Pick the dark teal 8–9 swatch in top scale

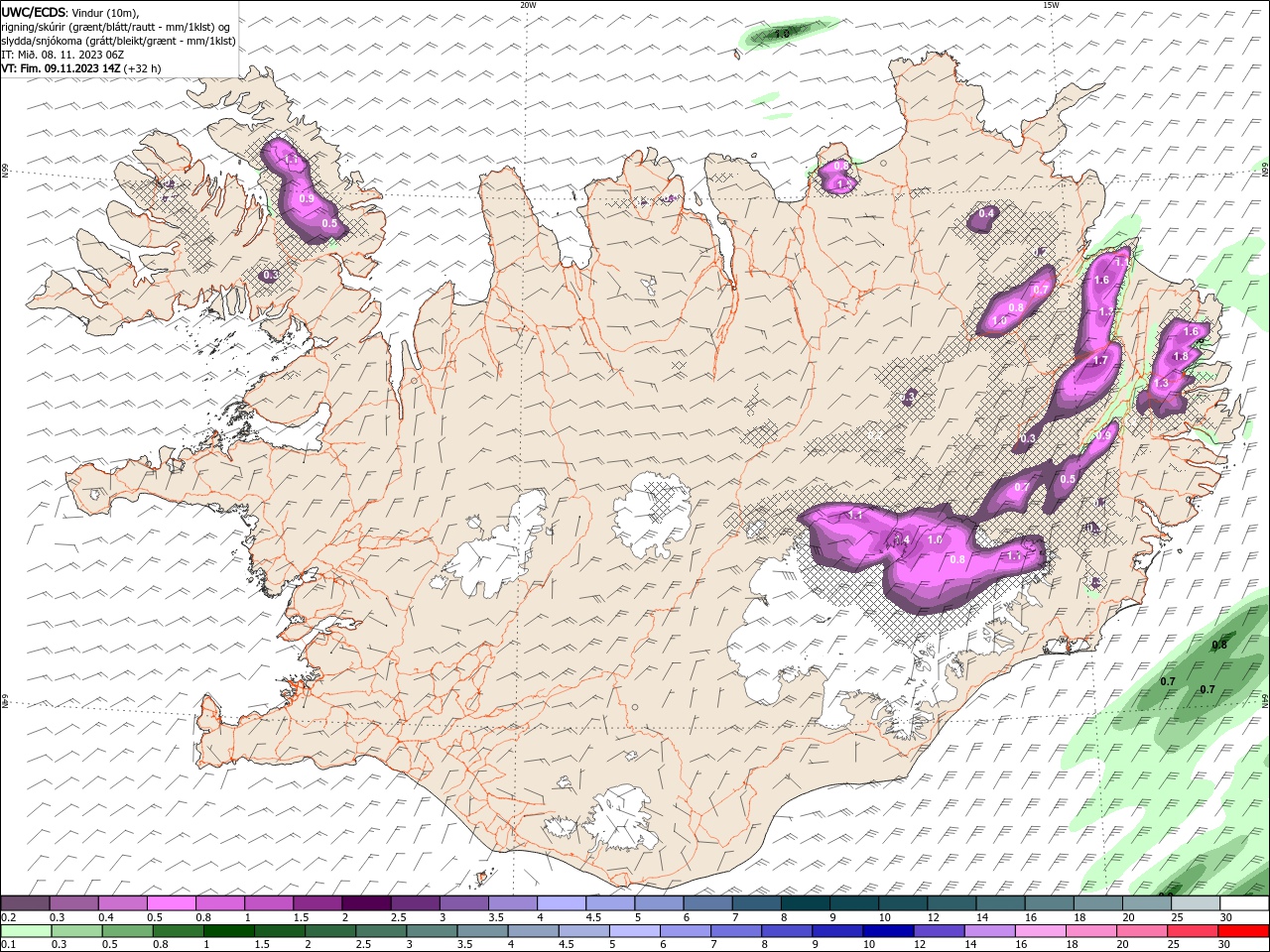(x=806, y=903)
